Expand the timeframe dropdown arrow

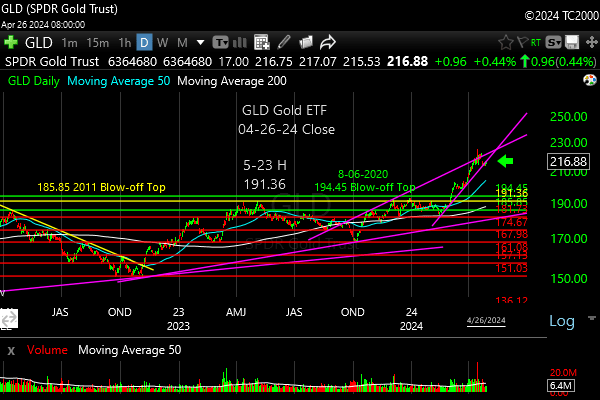point(201,43)
